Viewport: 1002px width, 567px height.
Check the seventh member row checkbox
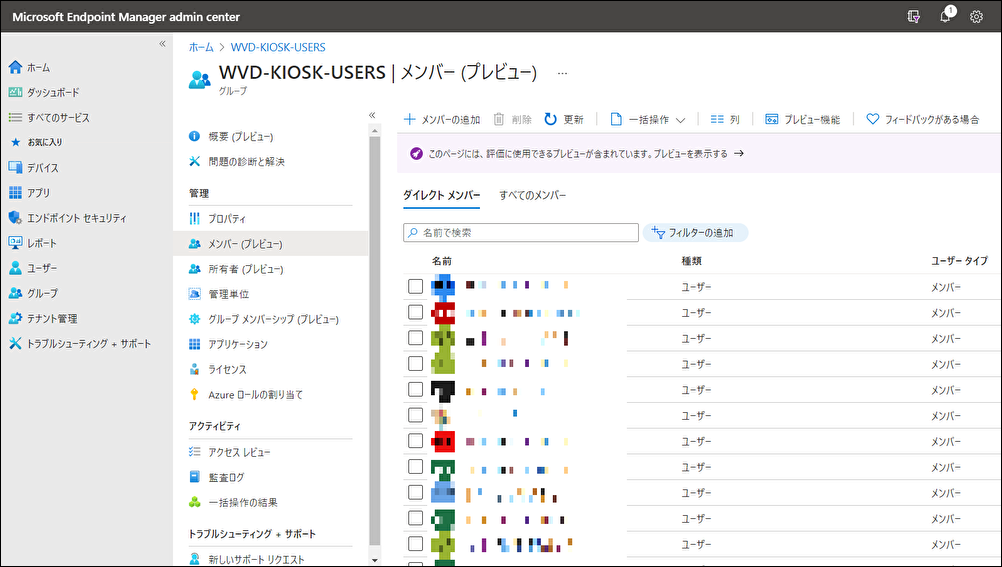[415, 441]
